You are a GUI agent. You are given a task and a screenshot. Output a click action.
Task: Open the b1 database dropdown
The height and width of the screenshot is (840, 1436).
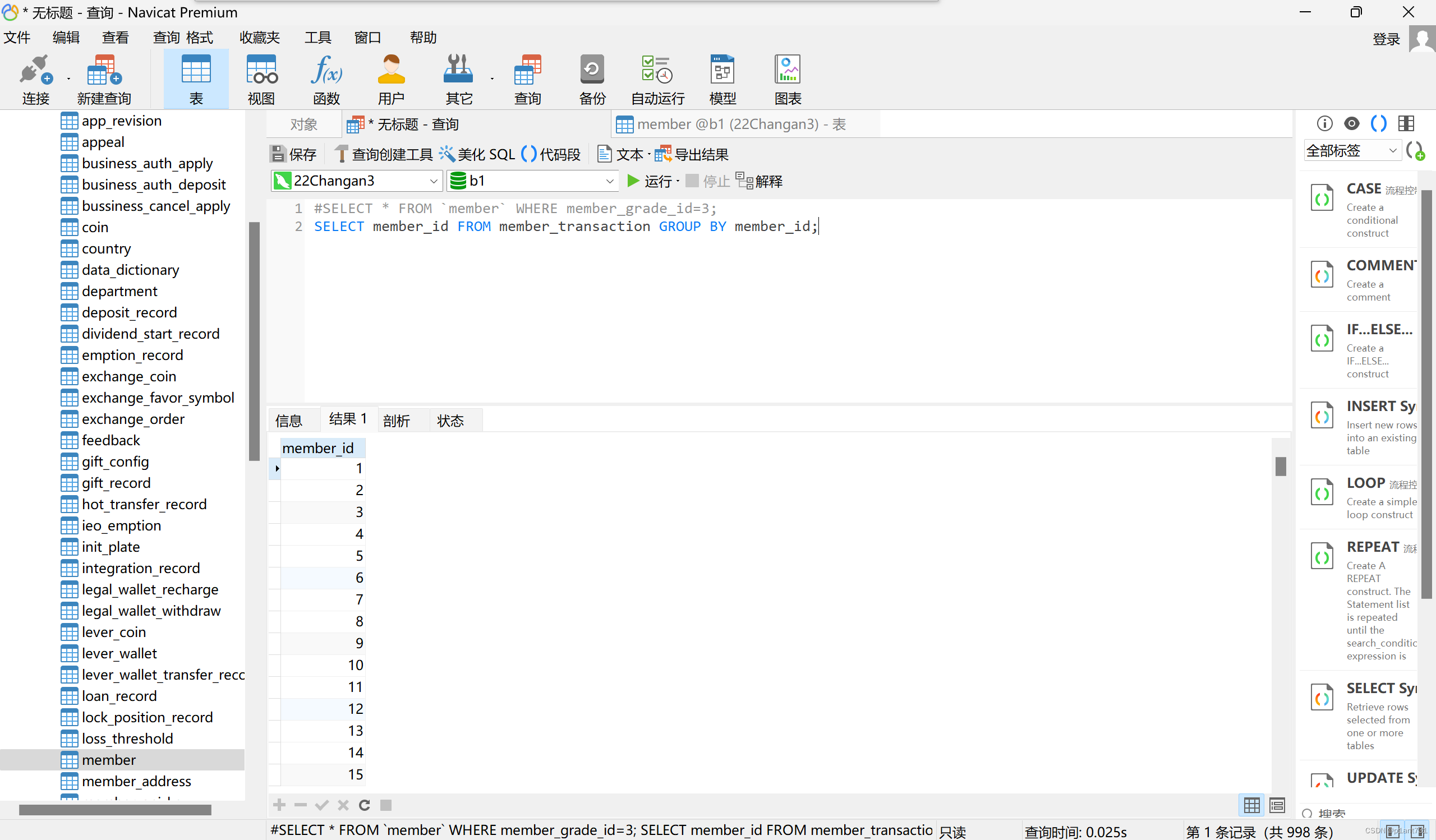[x=609, y=181]
